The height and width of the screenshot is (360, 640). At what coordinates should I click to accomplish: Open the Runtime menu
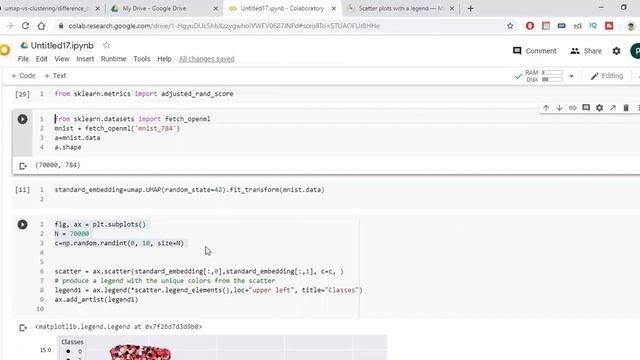pos(113,59)
